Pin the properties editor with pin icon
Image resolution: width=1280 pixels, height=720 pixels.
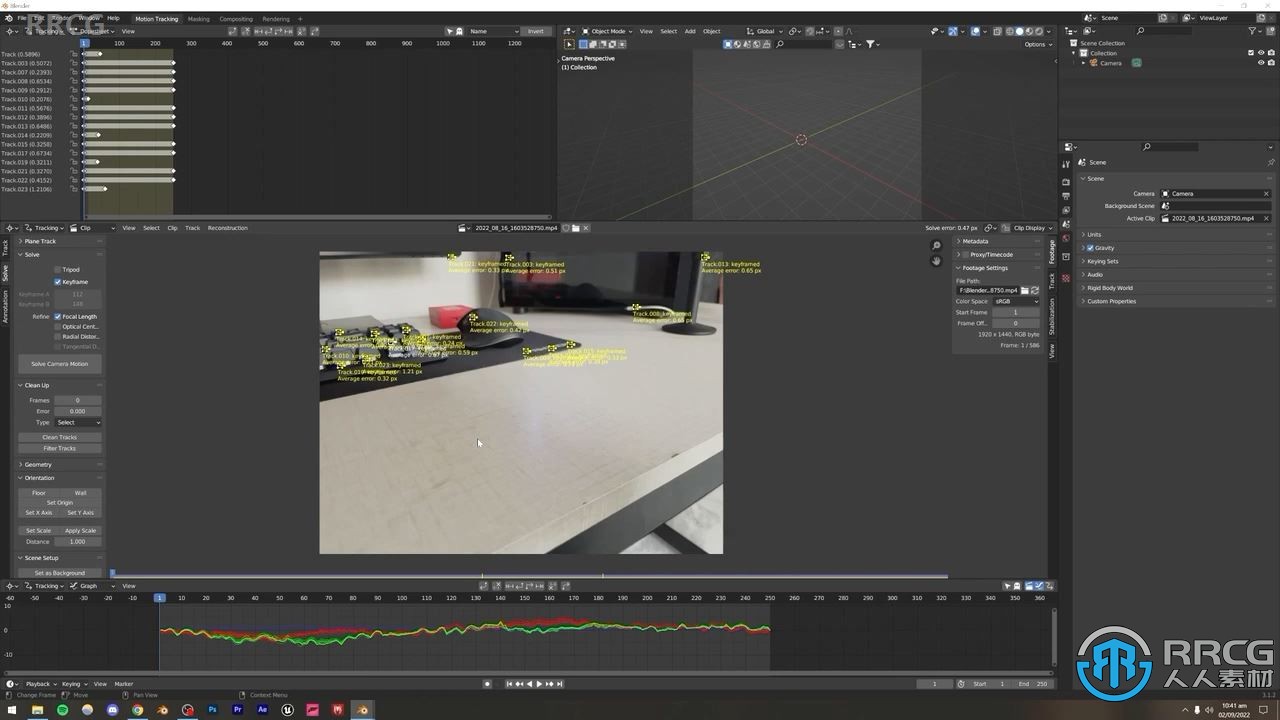1271,162
